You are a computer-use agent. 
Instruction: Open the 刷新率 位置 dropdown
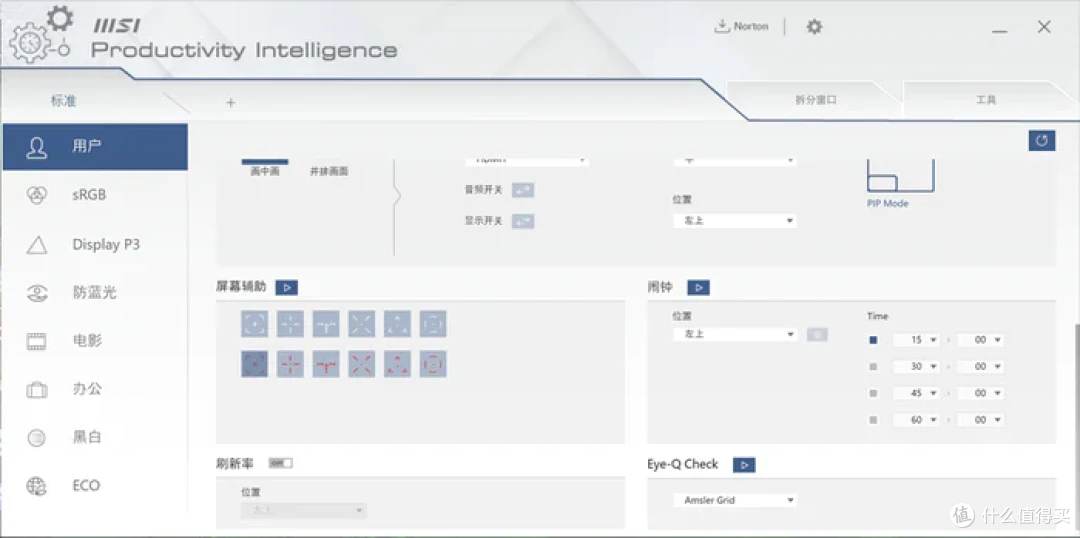304,510
